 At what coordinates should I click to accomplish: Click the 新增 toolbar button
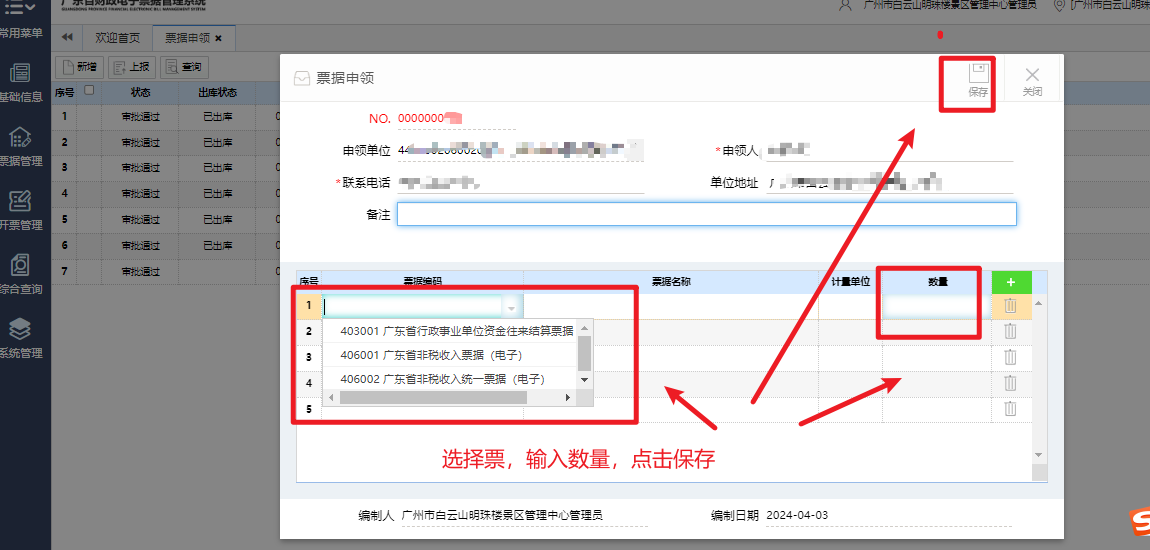pyautogui.click(x=79, y=67)
